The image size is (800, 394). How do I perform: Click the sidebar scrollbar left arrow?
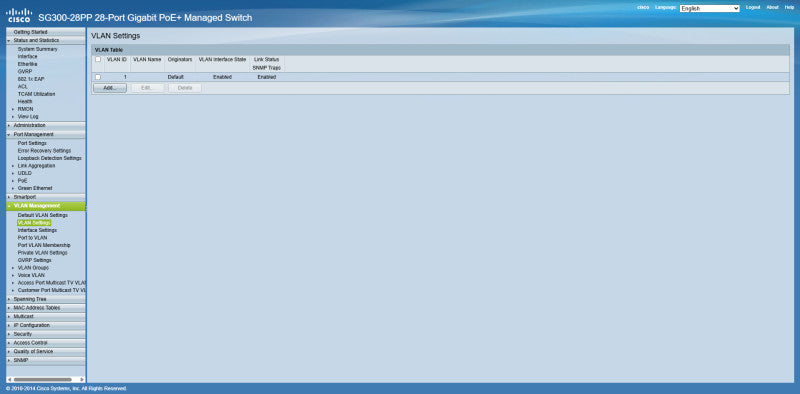[x=9, y=380]
